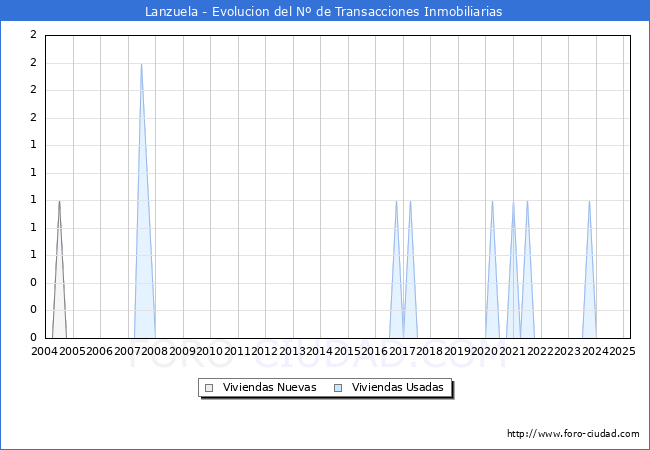Click the 2025 x-axis year label

pyautogui.click(x=622, y=351)
